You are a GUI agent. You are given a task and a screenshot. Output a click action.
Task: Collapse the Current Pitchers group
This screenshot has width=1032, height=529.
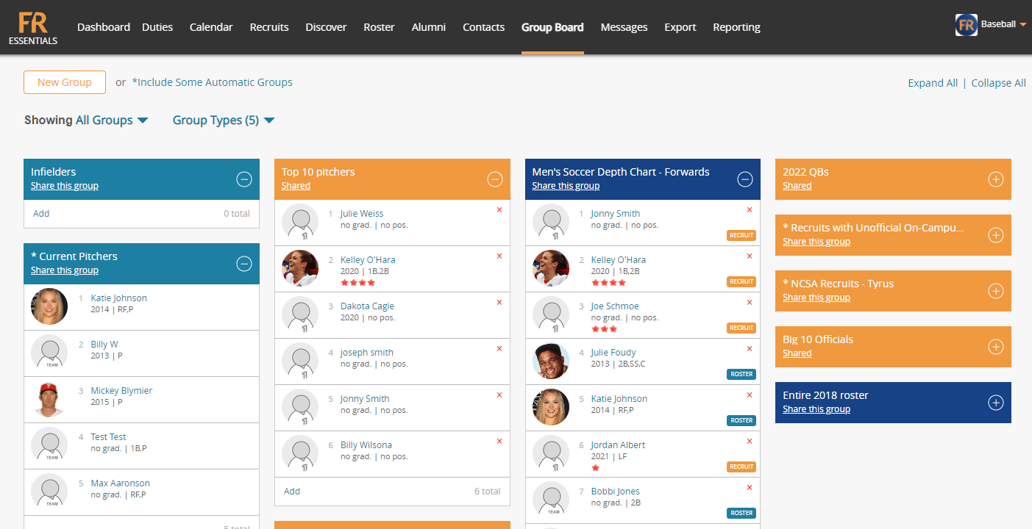point(244,264)
